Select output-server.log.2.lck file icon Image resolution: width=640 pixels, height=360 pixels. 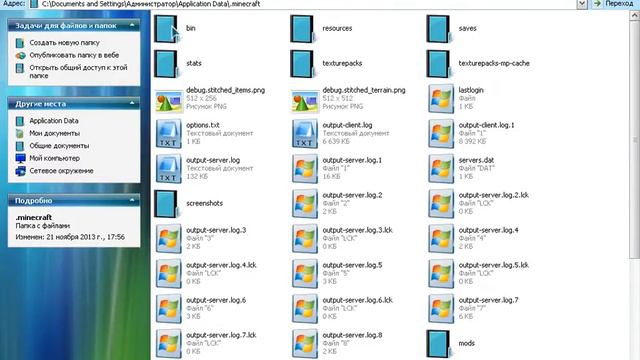pyautogui.click(x=441, y=204)
